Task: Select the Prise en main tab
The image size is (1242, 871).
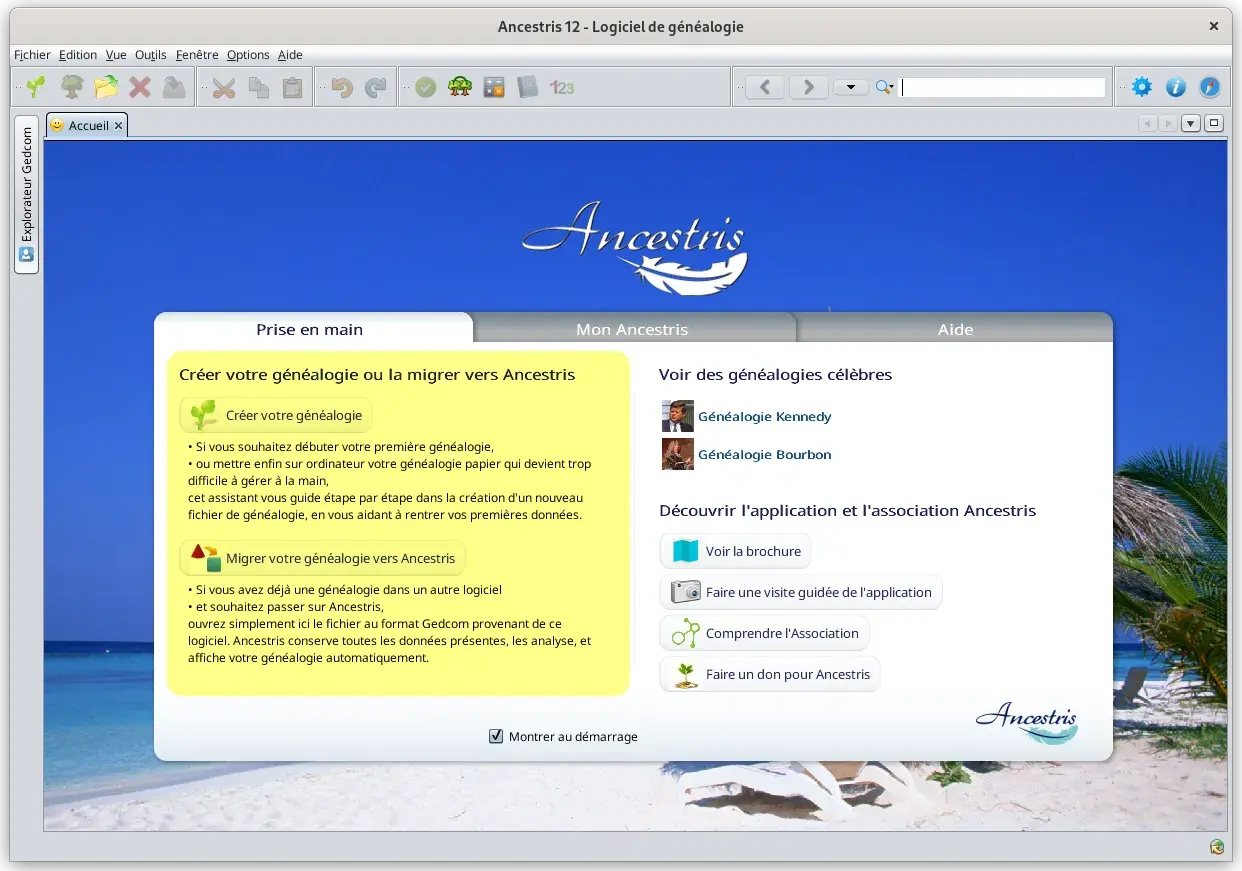Action: point(310,329)
